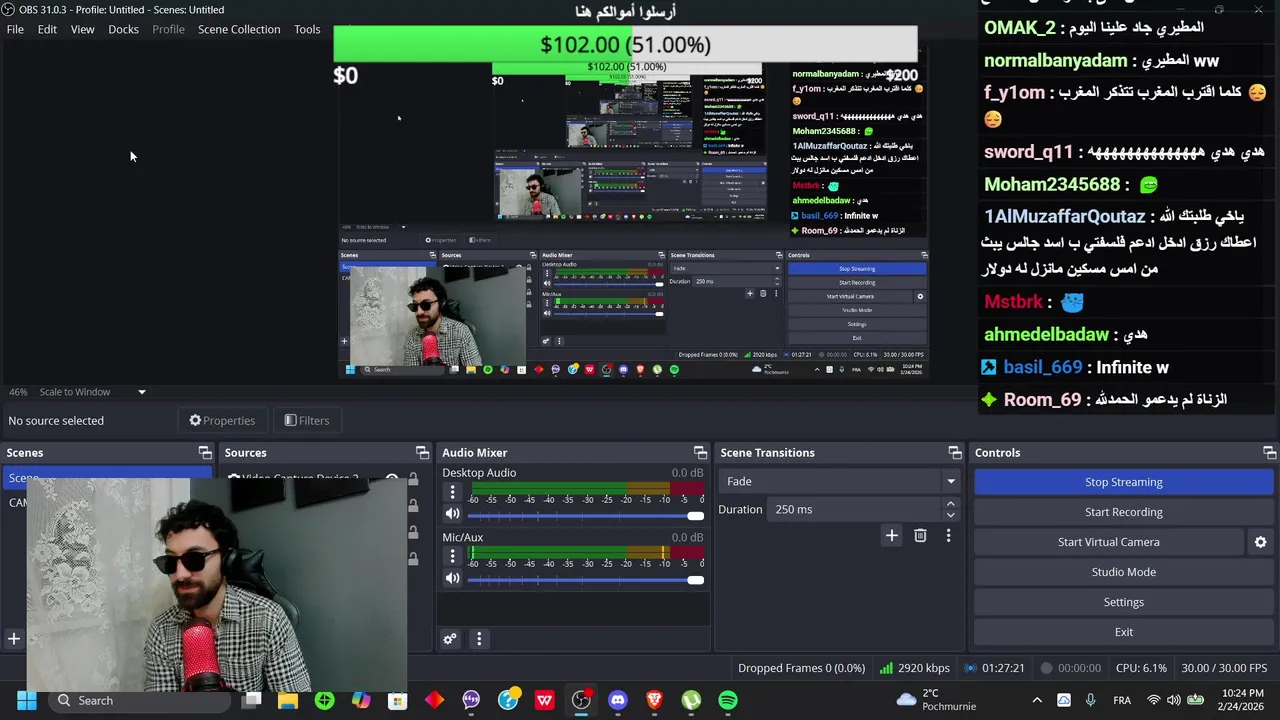
Task: Open Copilot from the taskbar
Action: point(361,700)
